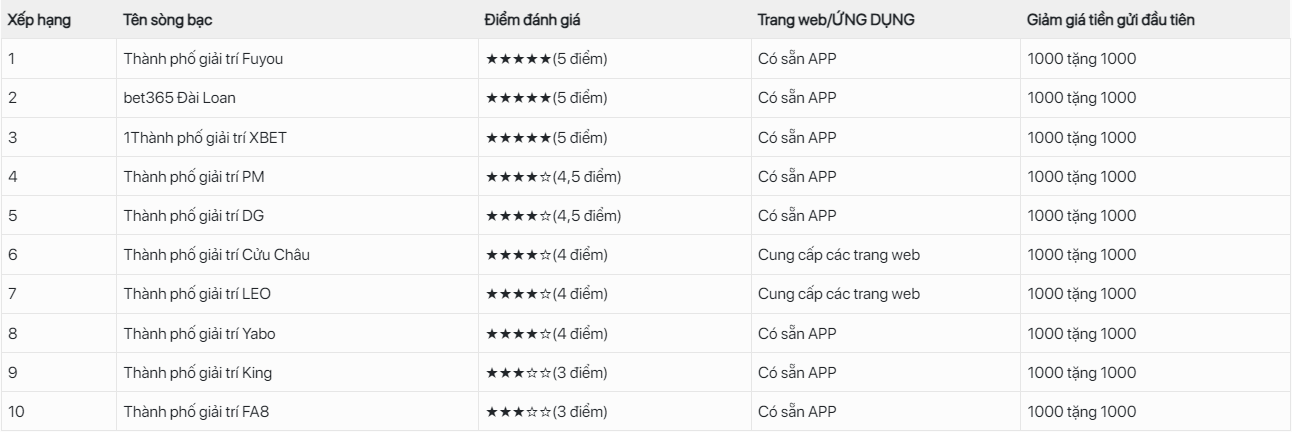Select the "Thành phố giải trí PM" cell
This screenshot has width=1292, height=432.
[x=194, y=176]
